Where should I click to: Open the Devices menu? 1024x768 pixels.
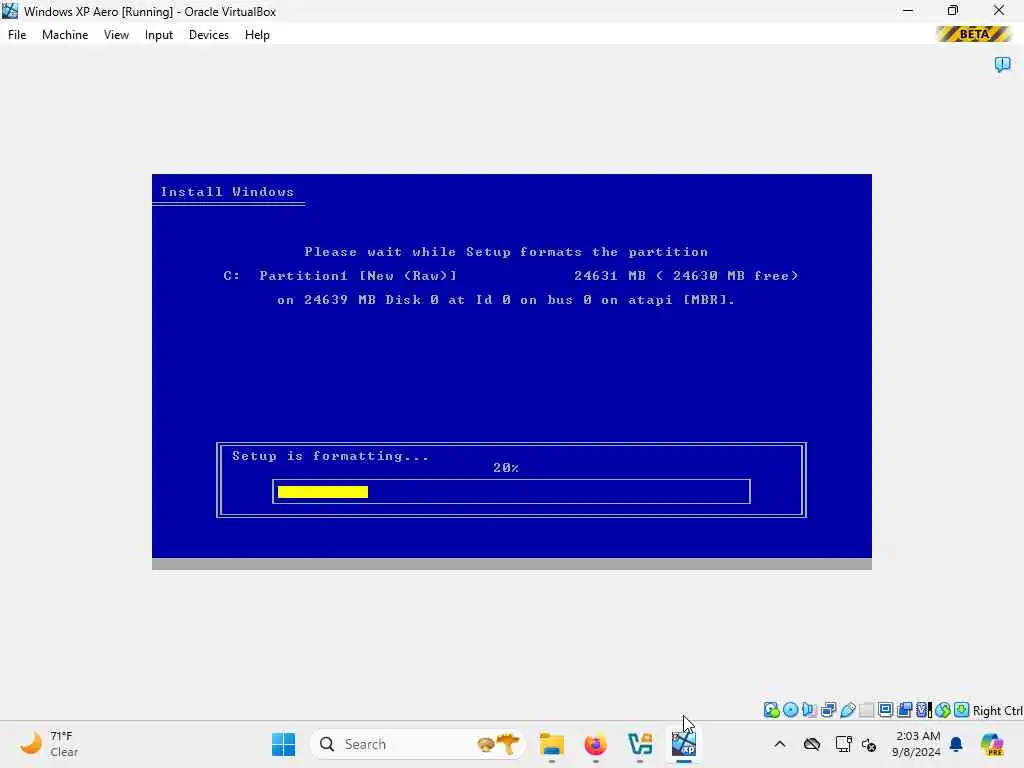click(208, 35)
